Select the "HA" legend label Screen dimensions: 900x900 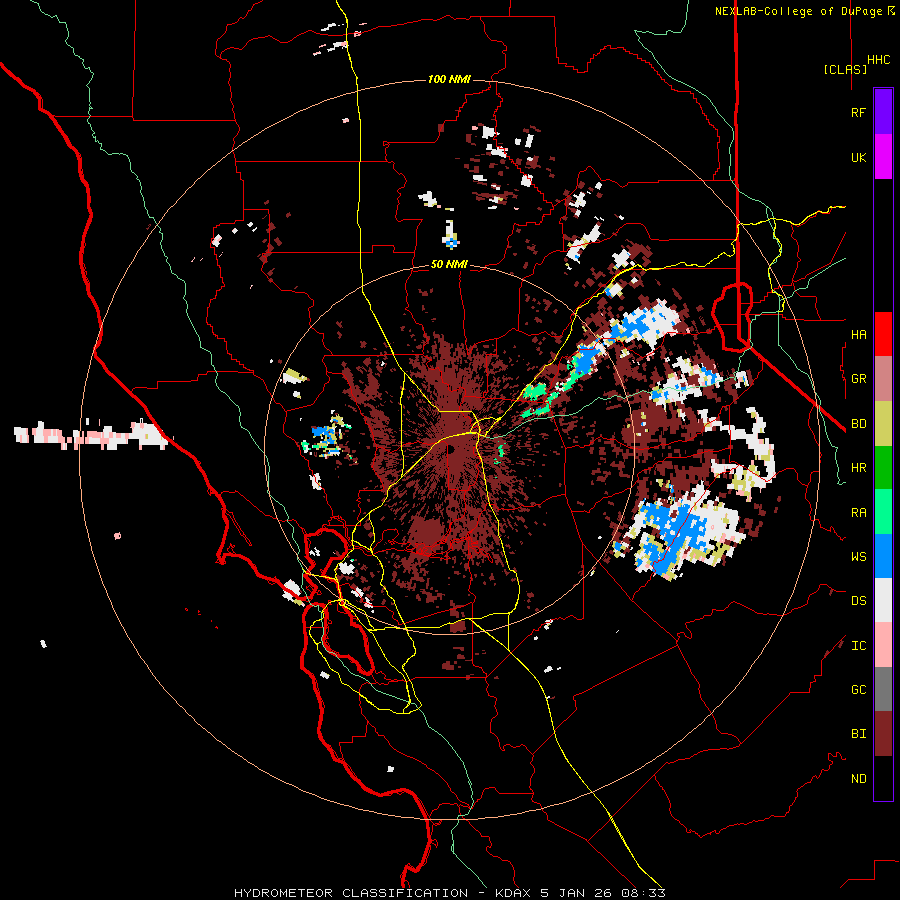point(858,334)
